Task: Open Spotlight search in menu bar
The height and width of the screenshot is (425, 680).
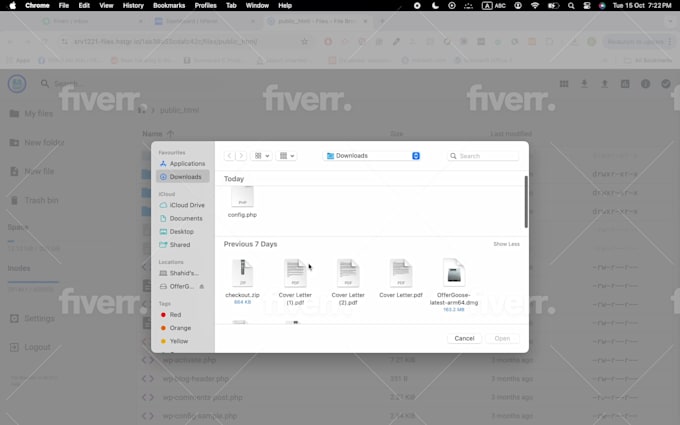Action: pyautogui.click(x=571, y=6)
